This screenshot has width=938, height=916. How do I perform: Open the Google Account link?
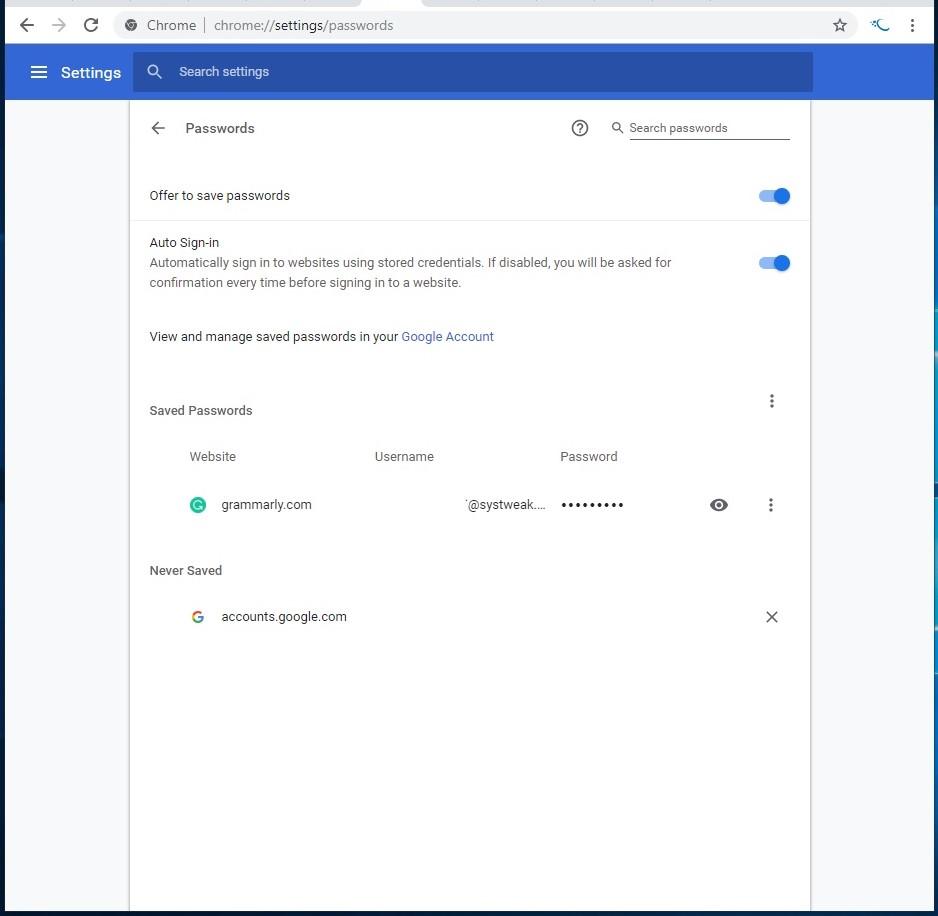point(447,337)
